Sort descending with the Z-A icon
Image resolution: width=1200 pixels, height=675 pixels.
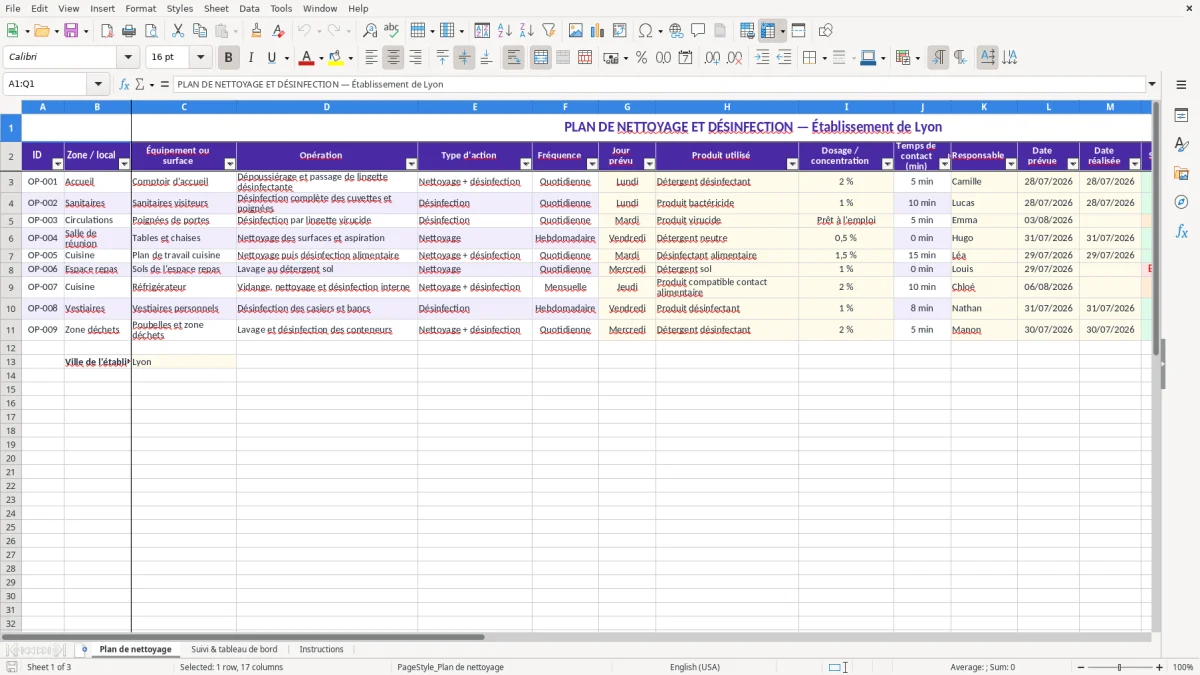coord(526,31)
